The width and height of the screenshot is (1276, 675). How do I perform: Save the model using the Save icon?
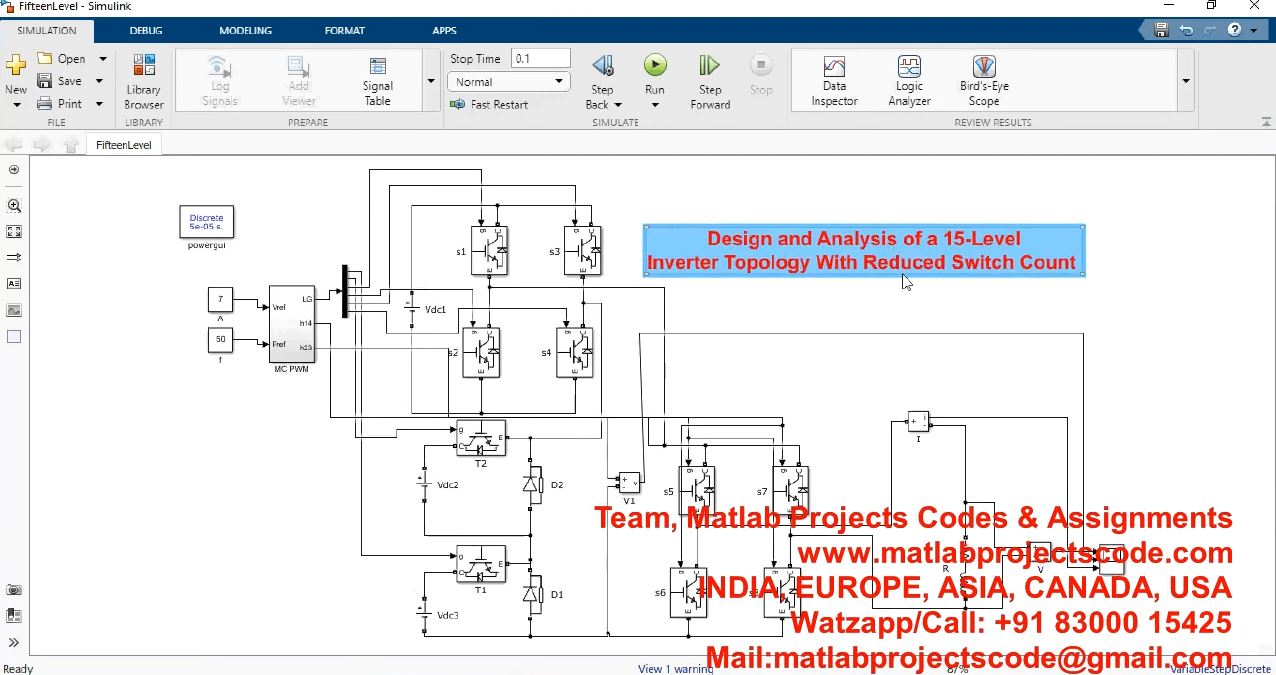(45, 81)
